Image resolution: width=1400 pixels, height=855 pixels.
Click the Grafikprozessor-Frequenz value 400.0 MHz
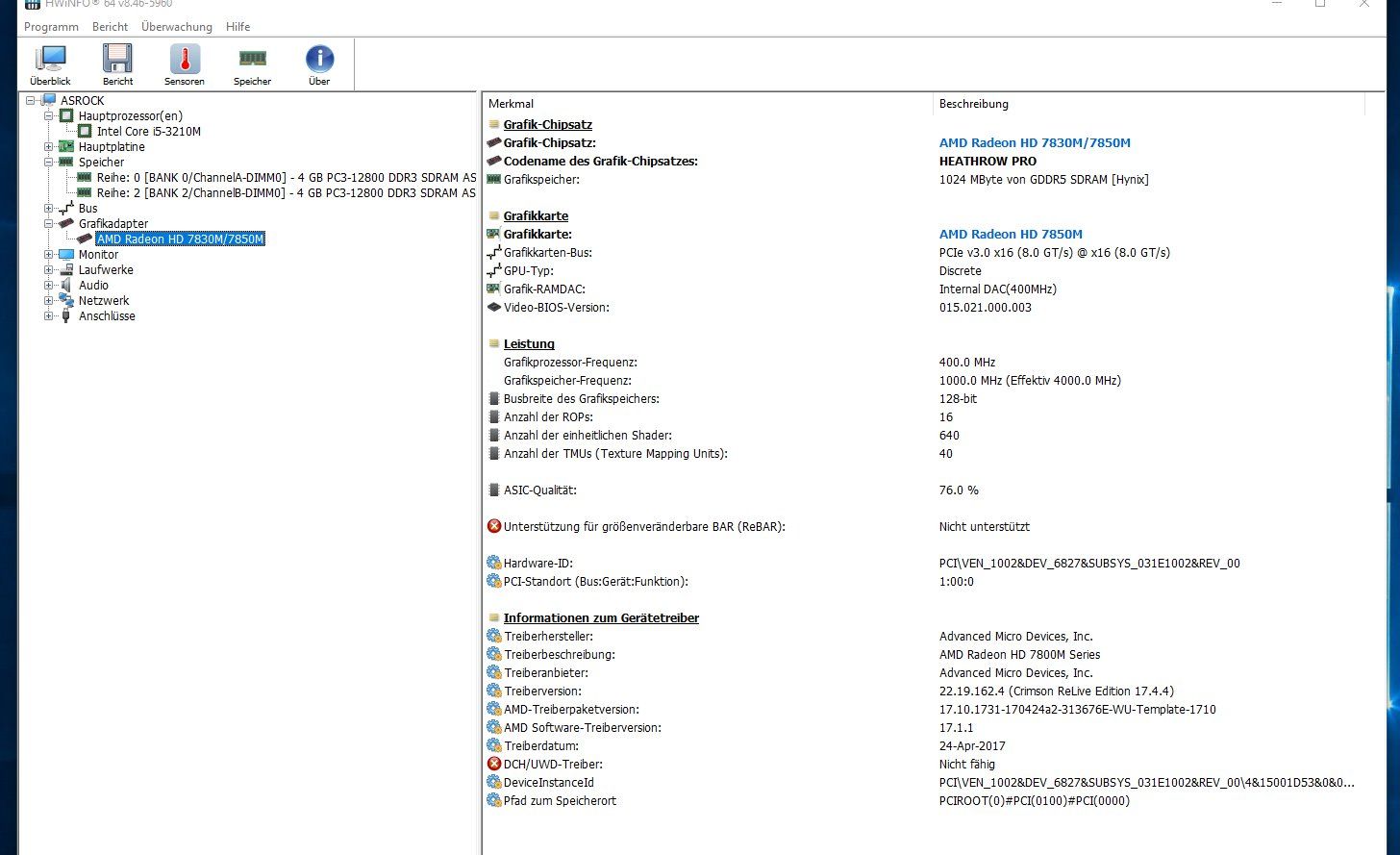pyautogui.click(x=967, y=362)
